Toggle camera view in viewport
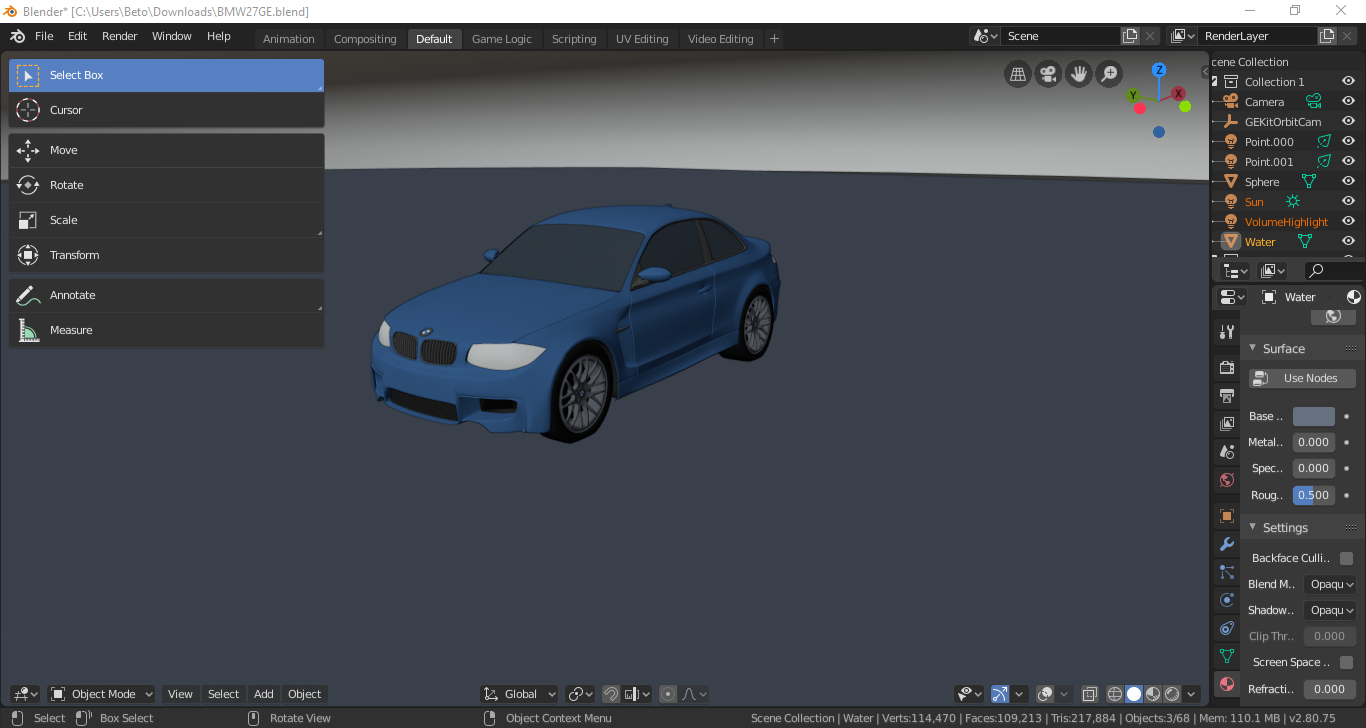1366x728 pixels. (x=1048, y=74)
